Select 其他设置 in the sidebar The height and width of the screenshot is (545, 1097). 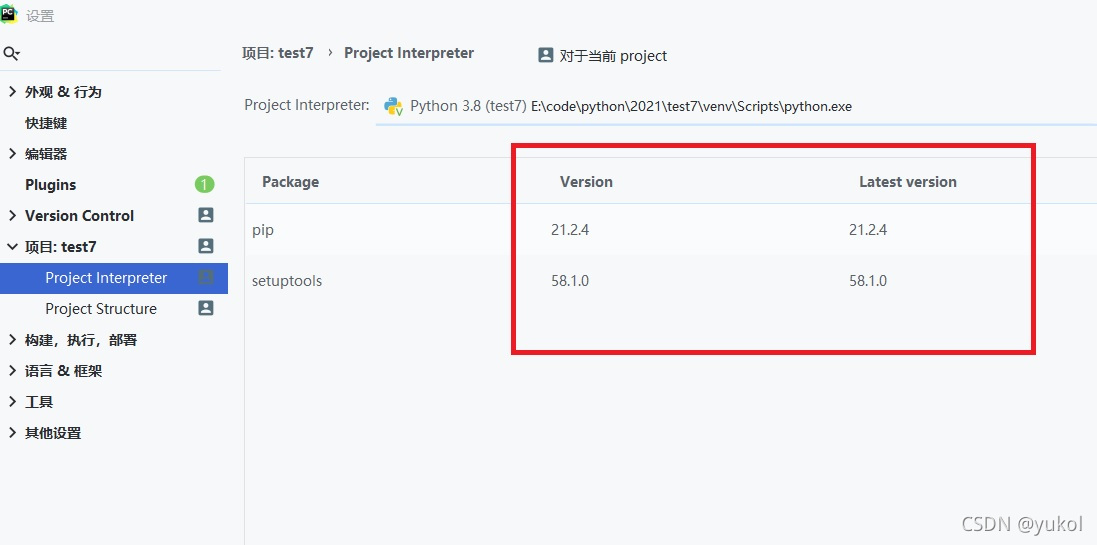[x=53, y=433]
